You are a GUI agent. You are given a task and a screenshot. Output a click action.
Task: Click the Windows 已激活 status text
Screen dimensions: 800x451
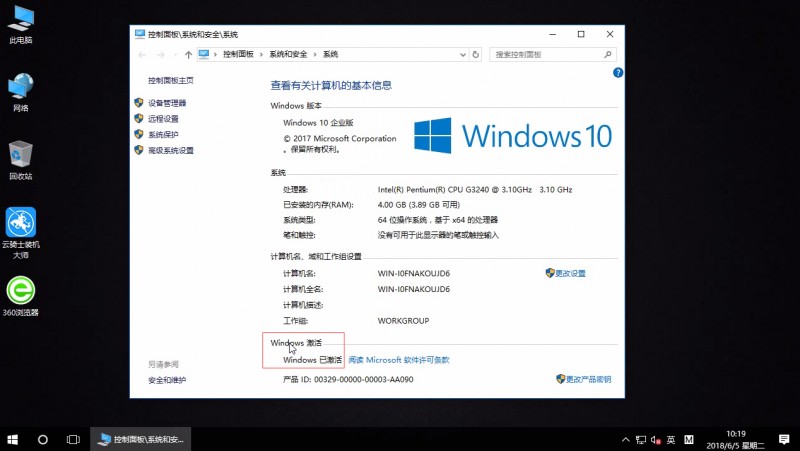[x=312, y=360]
